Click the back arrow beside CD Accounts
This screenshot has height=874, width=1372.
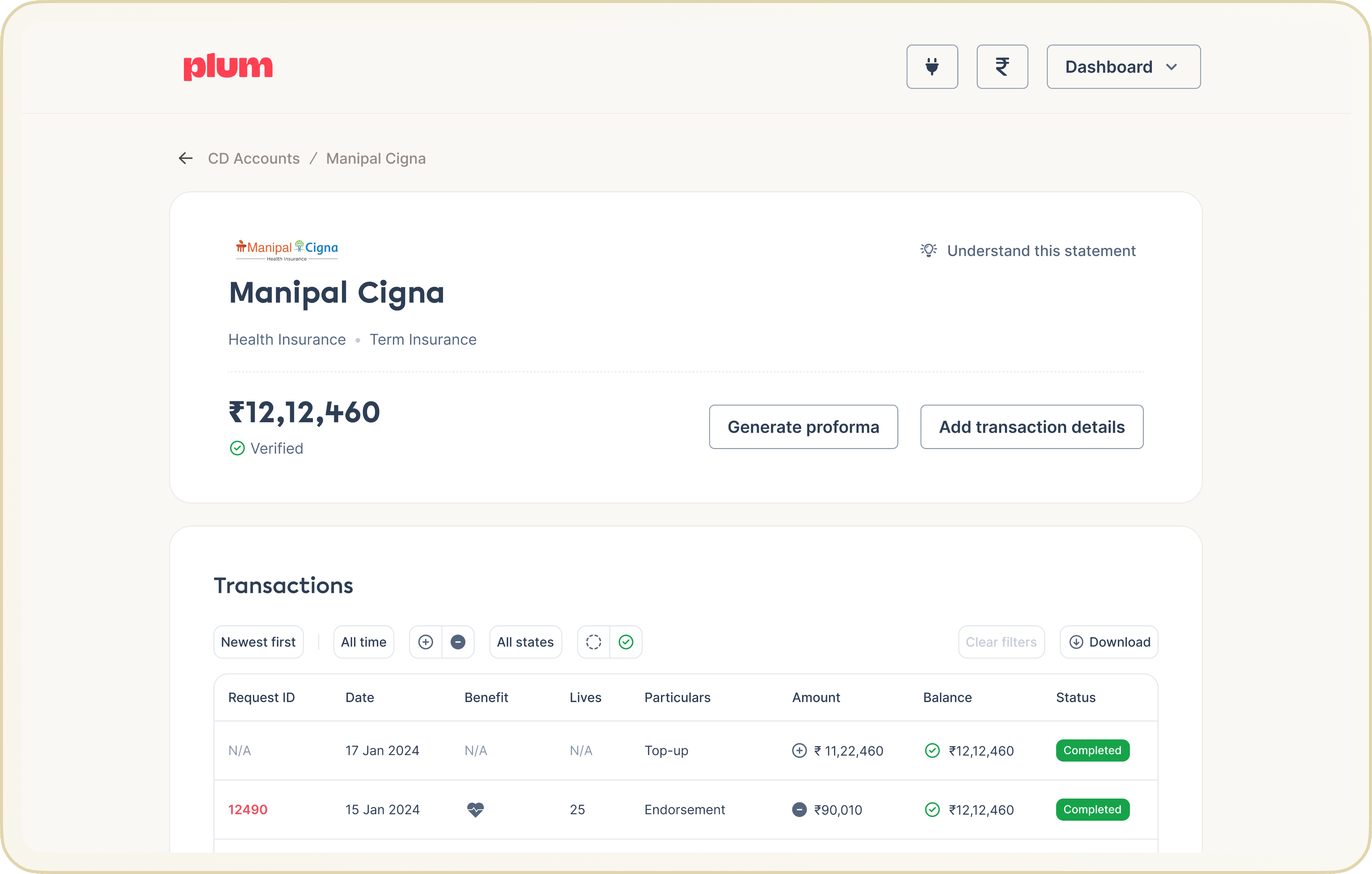(186, 159)
